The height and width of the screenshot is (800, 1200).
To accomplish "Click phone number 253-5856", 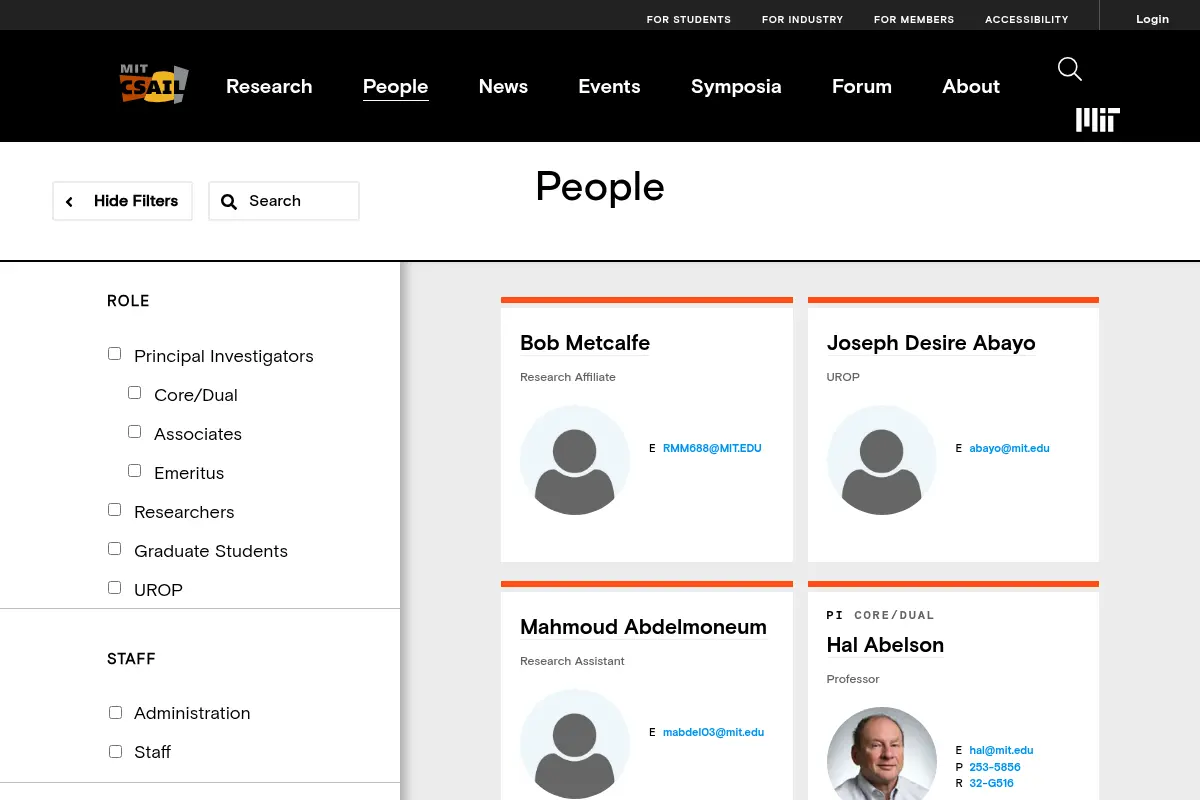I will click(x=995, y=767).
